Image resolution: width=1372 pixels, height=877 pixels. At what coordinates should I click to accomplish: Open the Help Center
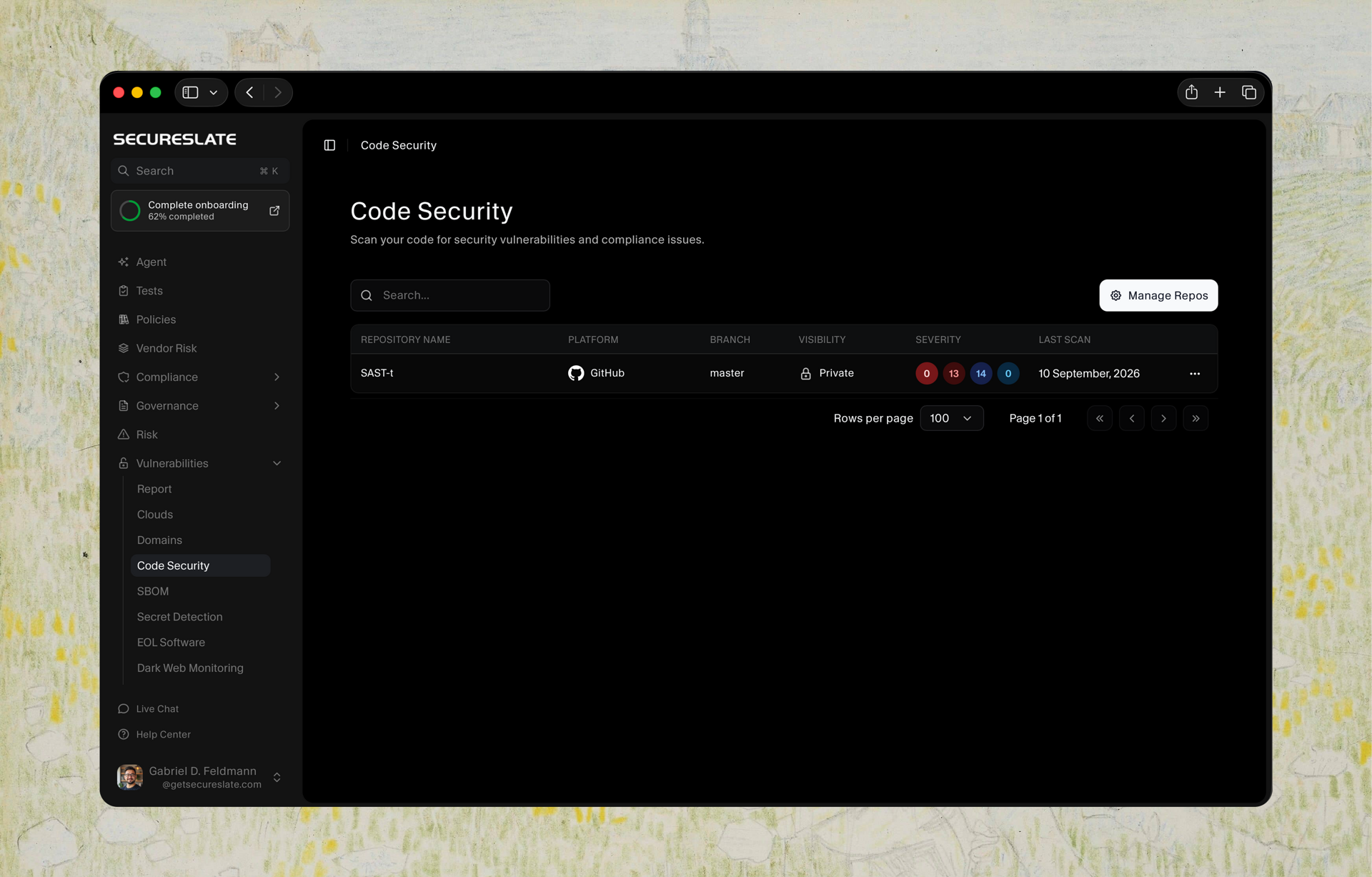tap(163, 735)
